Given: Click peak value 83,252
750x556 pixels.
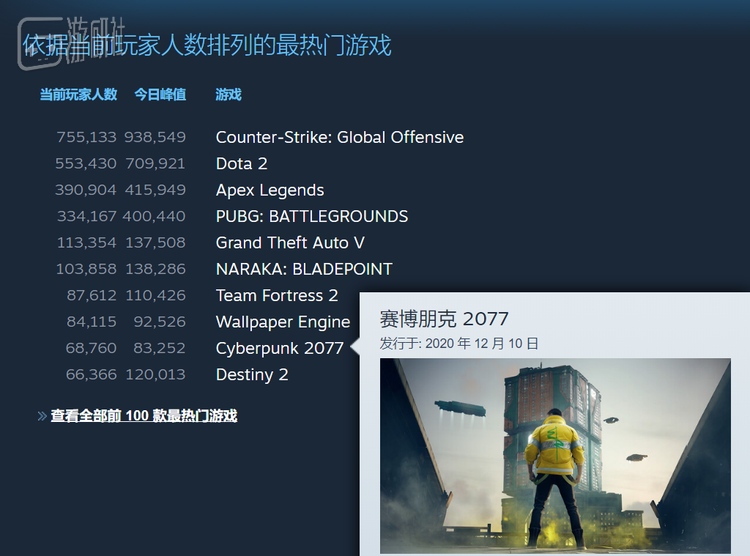Looking at the screenshot, I should 159,348.
